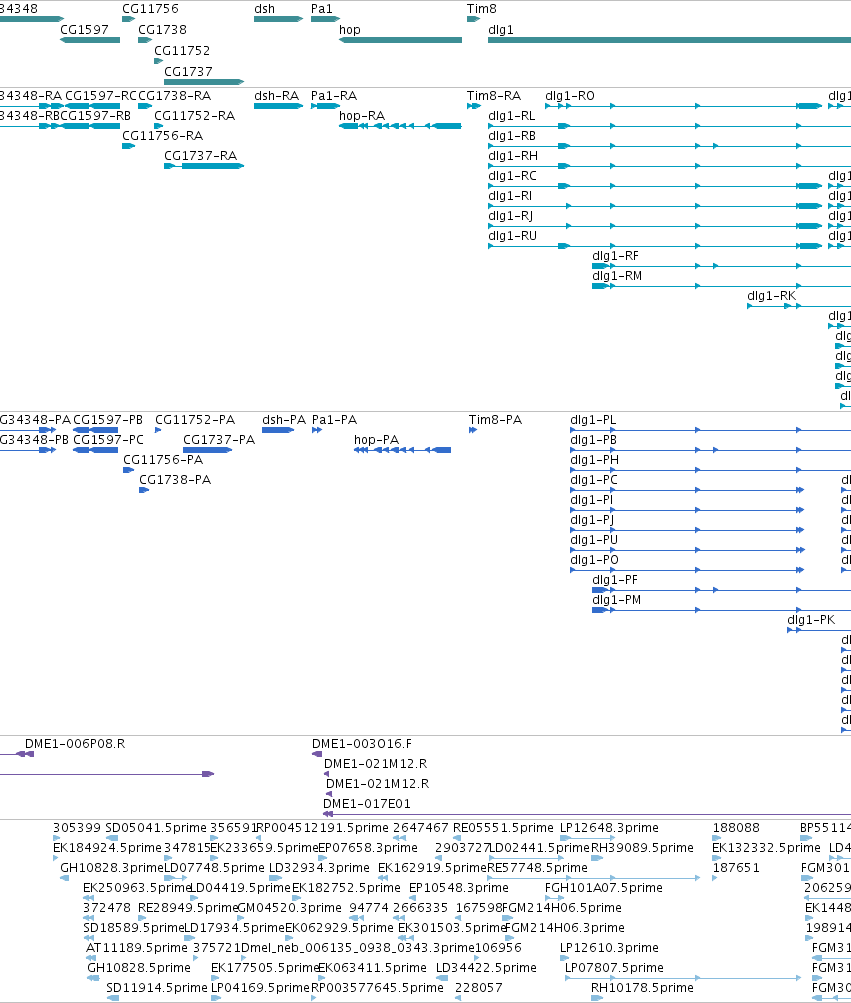Select the dlg1-RM transcript label
The image size is (851, 1003).
pyautogui.click(x=617, y=276)
